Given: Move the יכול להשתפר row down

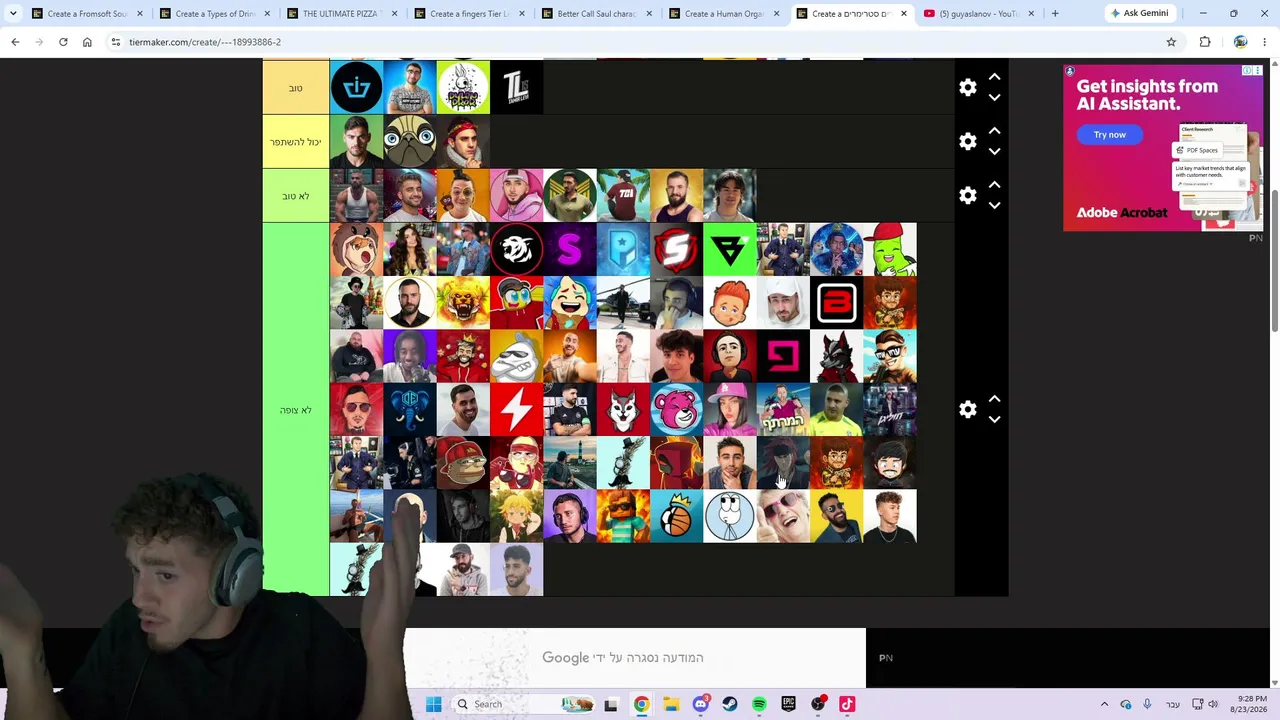Looking at the screenshot, I should tap(994, 152).
